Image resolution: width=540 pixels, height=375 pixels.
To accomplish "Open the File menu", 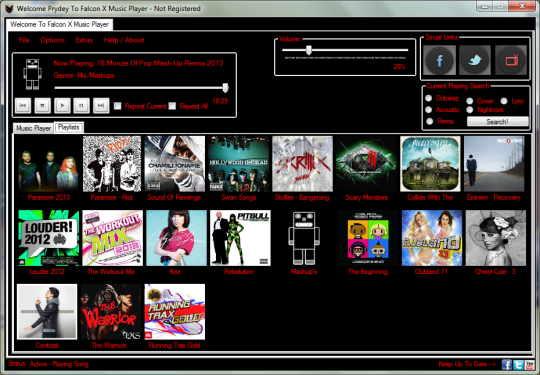I will pyautogui.click(x=24, y=40).
